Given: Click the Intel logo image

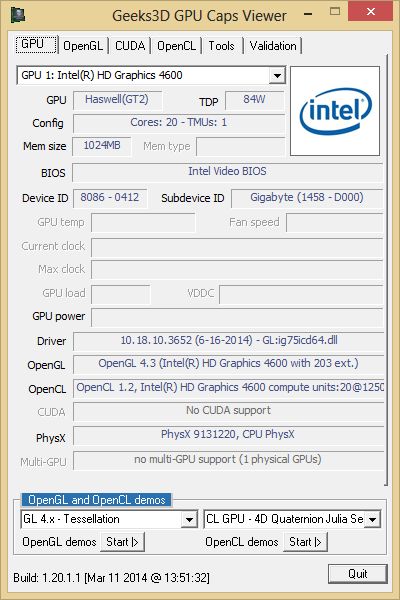Looking at the screenshot, I should 335,111.
